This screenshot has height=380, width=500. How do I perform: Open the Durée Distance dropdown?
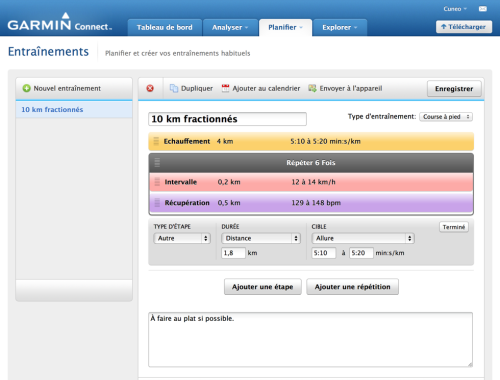click(261, 238)
